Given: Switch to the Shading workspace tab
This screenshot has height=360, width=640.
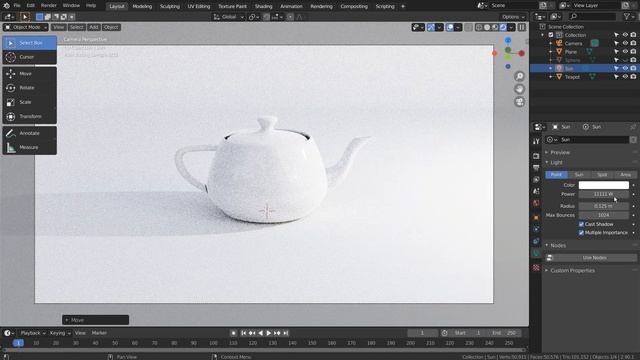Looking at the screenshot, I should 263,6.
